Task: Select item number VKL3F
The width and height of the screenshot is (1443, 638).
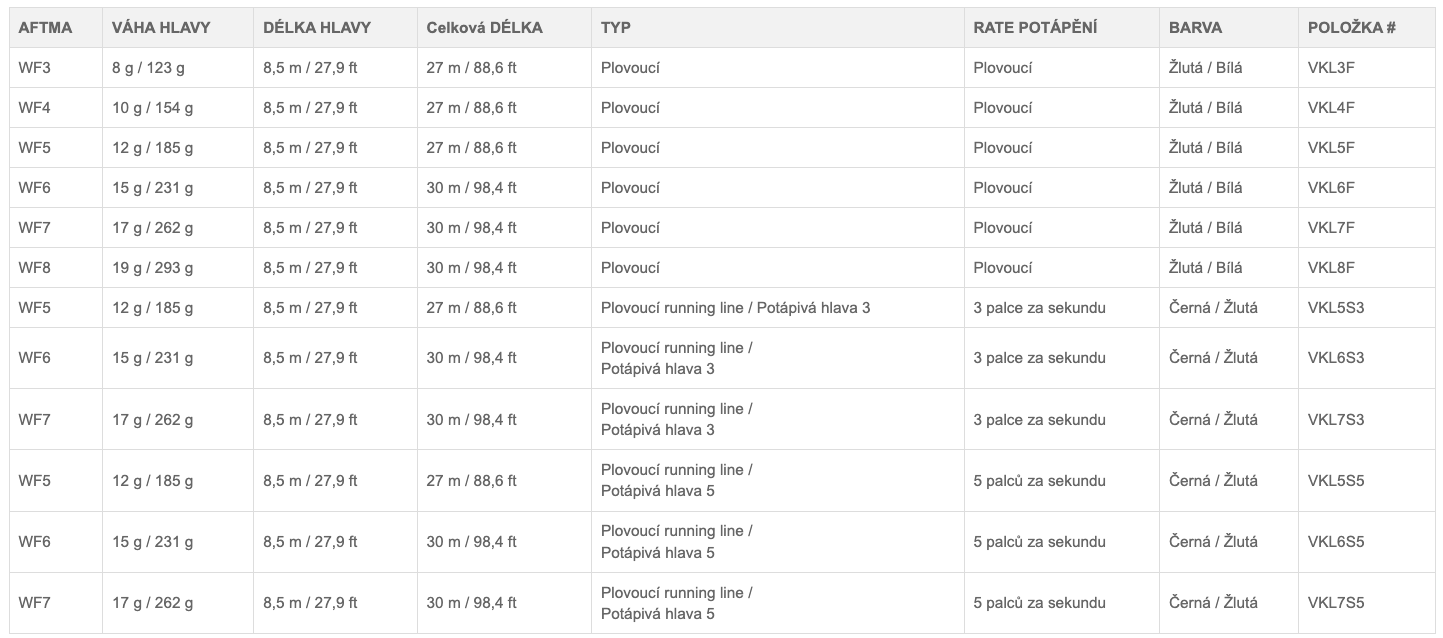Action: 1331,68
